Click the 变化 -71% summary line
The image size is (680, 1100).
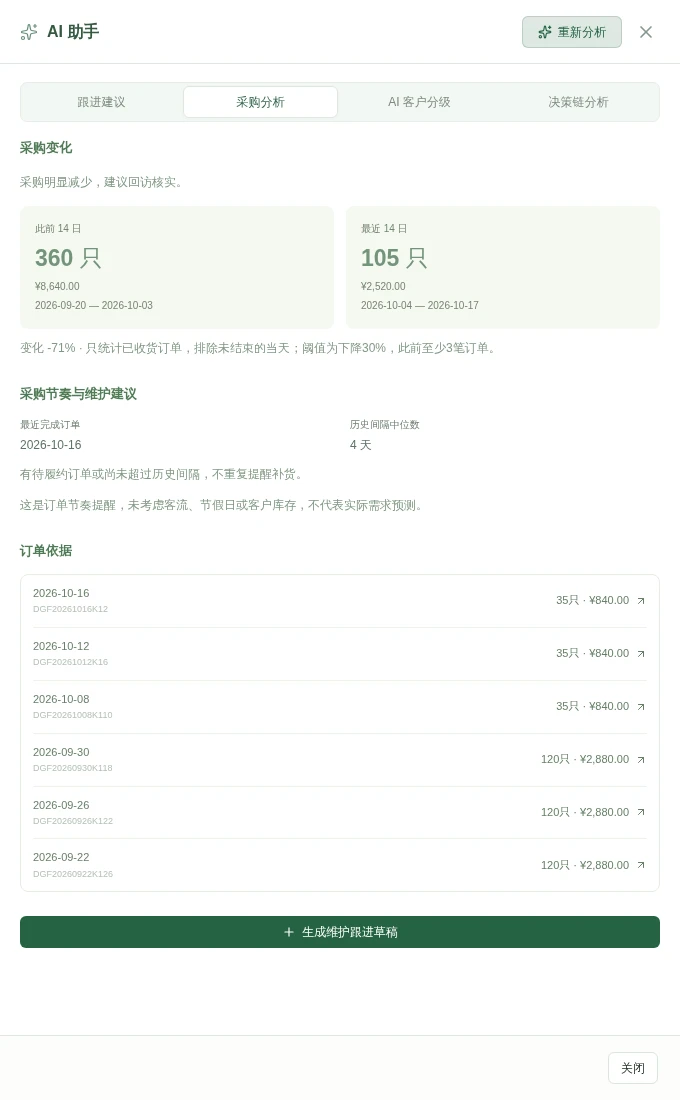tap(260, 348)
